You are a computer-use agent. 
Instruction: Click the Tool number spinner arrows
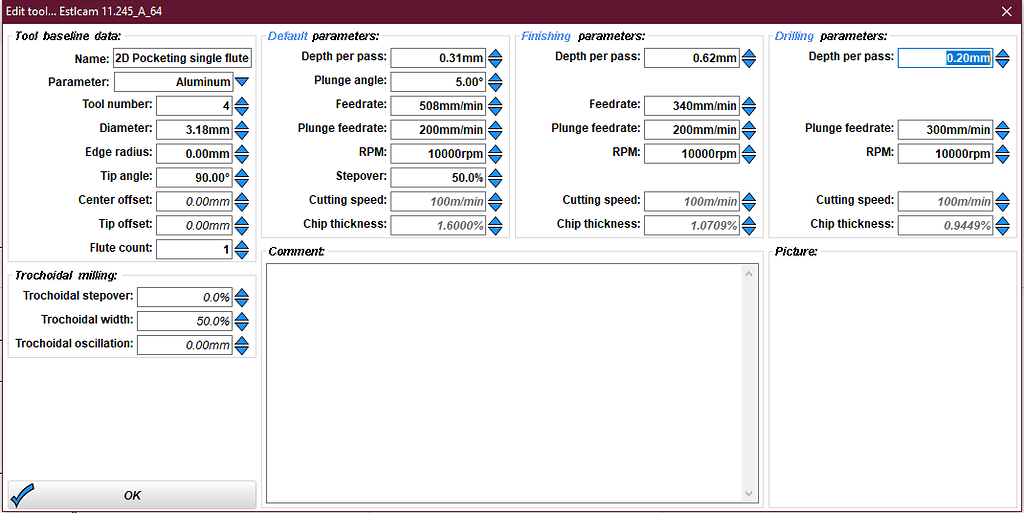pyautogui.click(x=242, y=106)
